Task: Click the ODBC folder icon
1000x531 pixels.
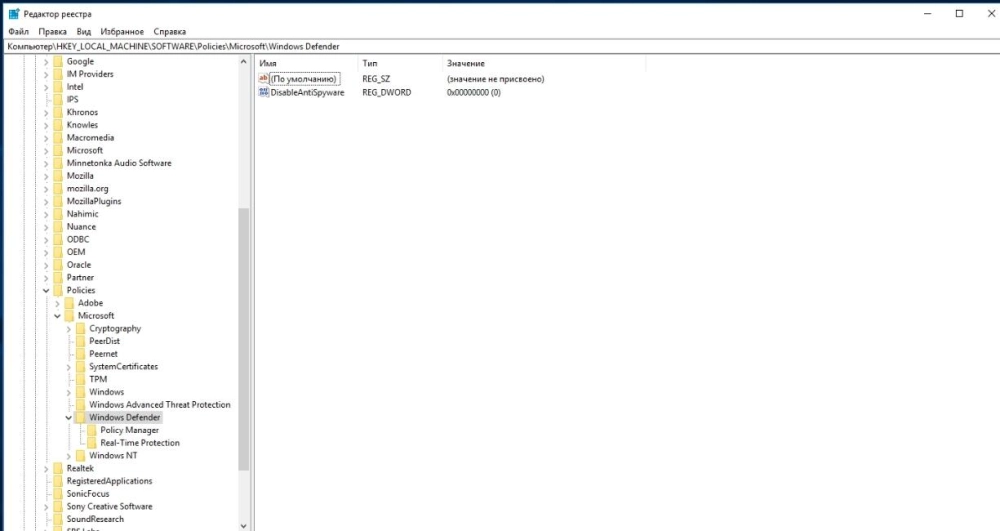Action: point(58,240)
